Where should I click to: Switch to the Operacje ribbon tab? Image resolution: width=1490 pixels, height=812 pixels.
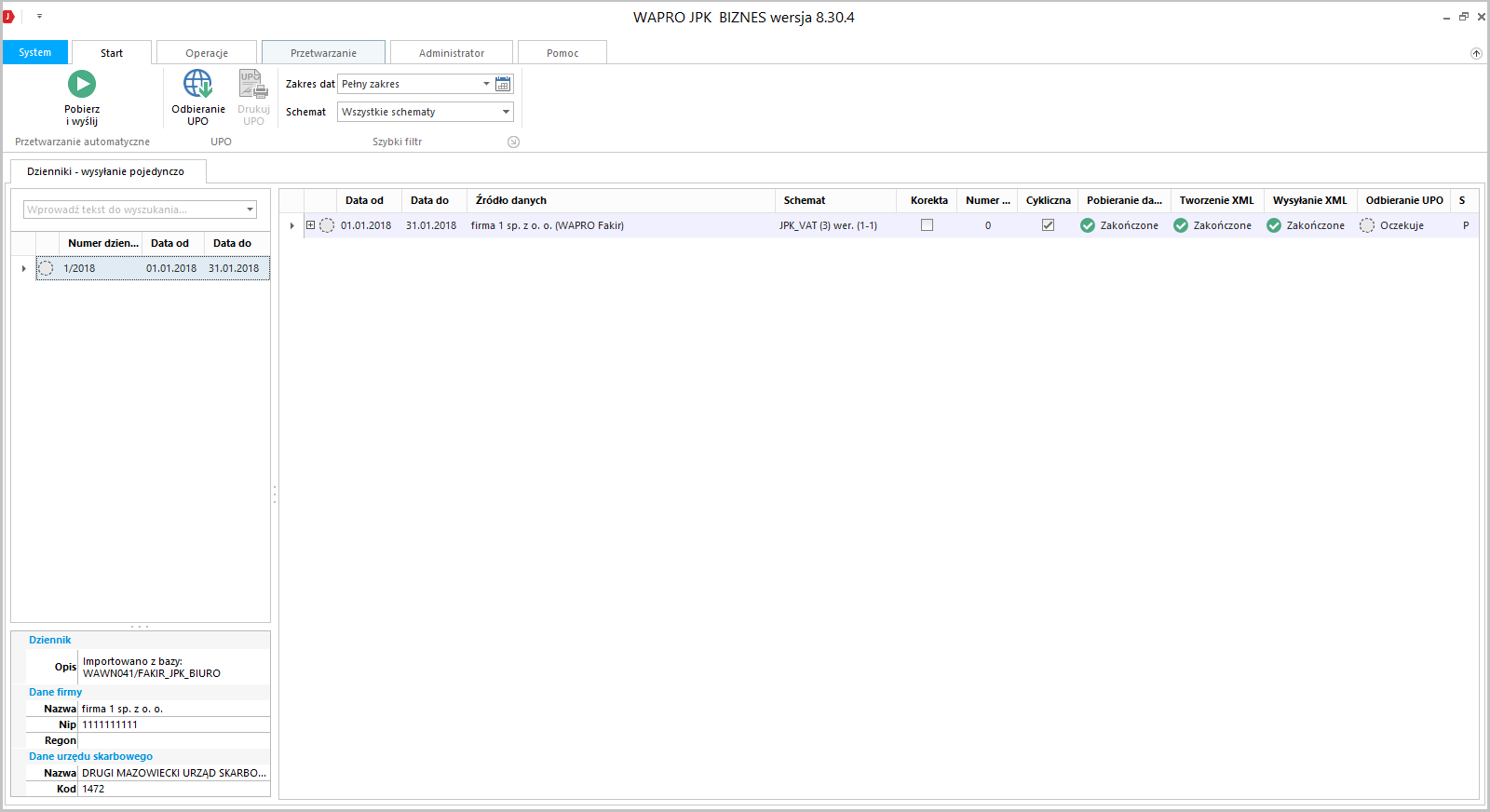pyautogui.click(x=207, y=53)
